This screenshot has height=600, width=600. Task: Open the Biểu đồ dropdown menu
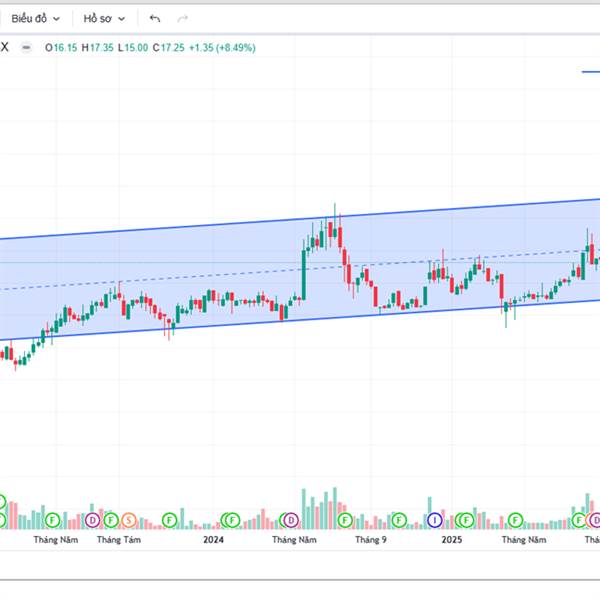pos(35,18)
